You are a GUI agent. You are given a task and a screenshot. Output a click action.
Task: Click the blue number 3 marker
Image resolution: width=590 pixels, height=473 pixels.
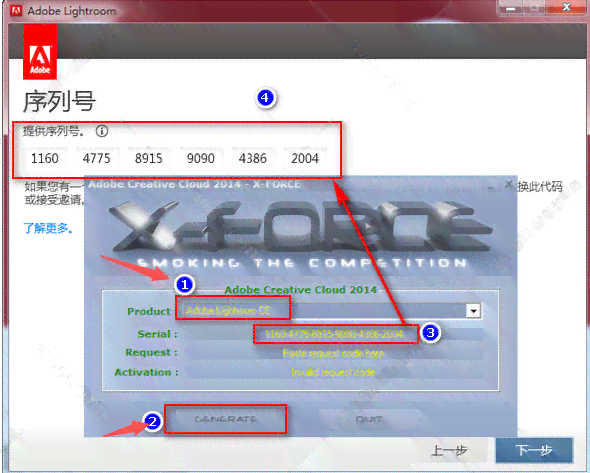(x=430, y=333)
